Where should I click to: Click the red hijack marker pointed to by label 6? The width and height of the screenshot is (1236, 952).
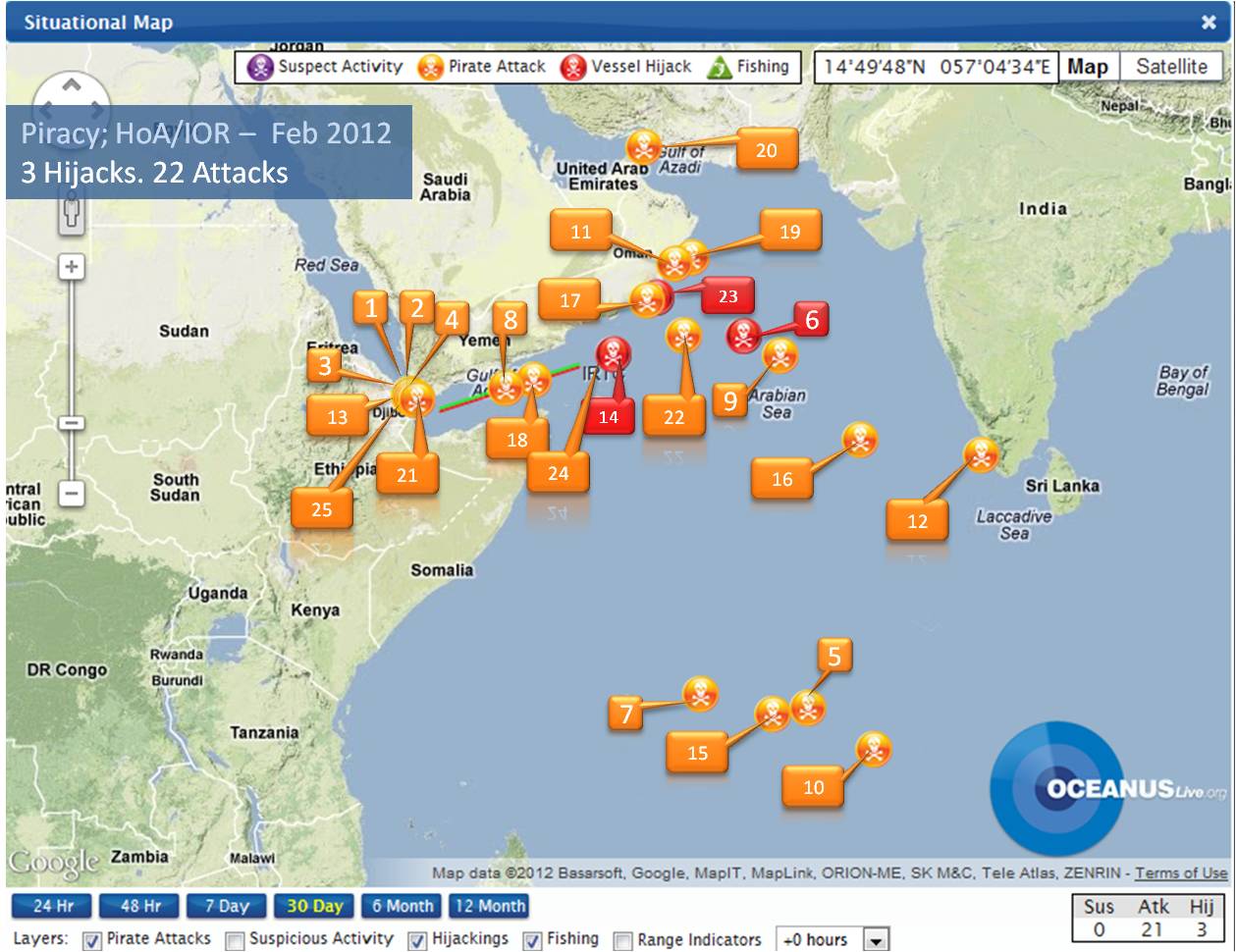(x=743, y=336)
